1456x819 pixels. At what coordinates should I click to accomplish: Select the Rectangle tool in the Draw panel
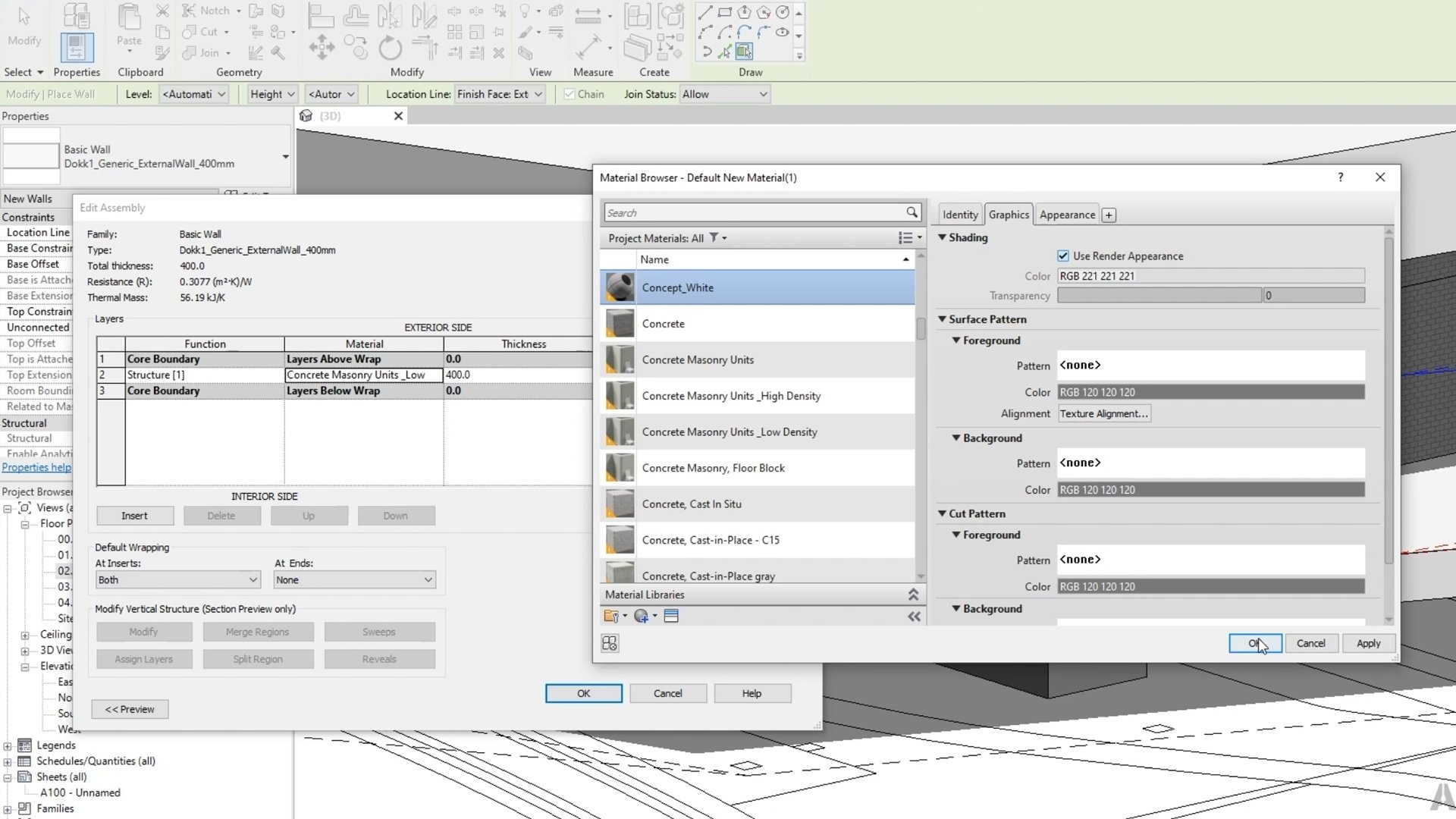(x=725, y=13)
